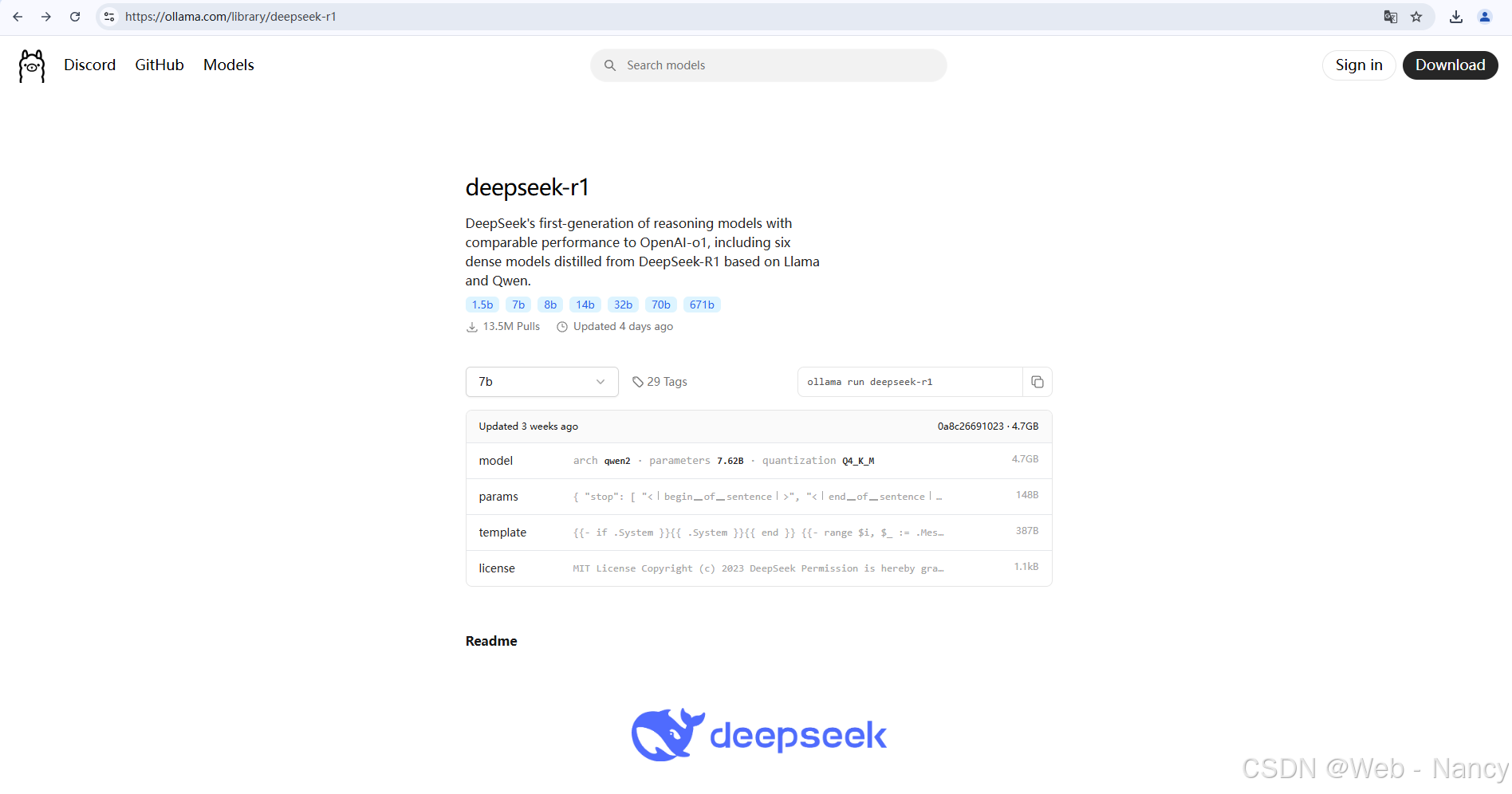Select the 14b size tag

click(x=585, y=305)
